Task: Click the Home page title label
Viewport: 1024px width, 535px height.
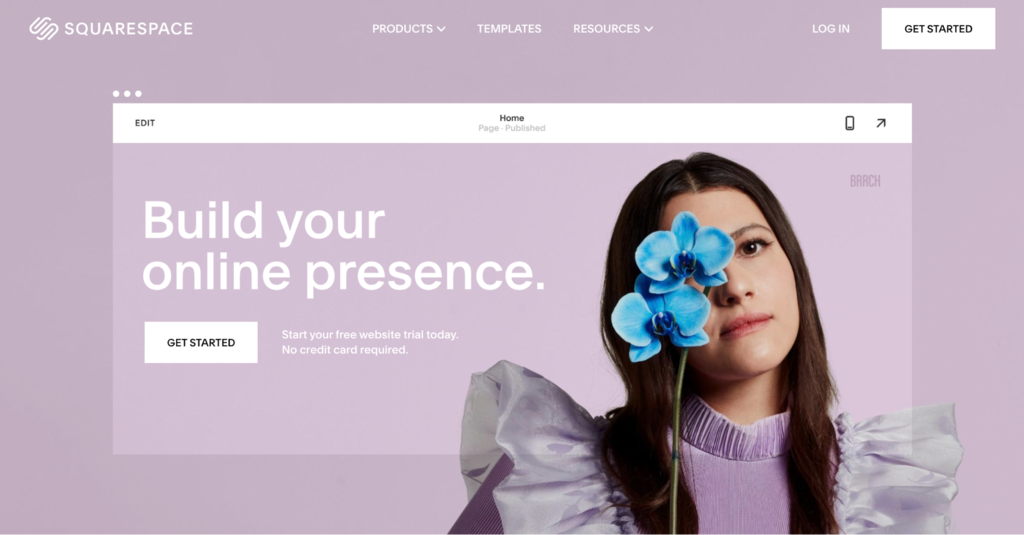Action: [512, 118]
